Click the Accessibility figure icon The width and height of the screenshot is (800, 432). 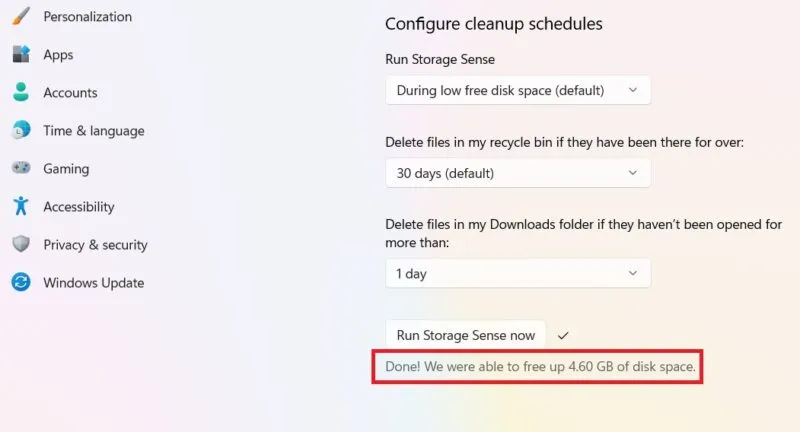pyautogui.click(x=21, y=207)
